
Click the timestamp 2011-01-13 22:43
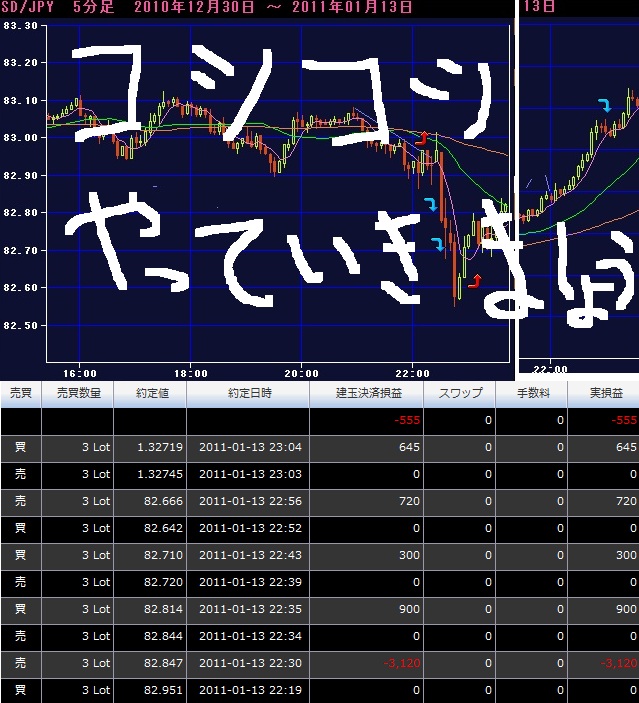pyautogui.click(x=251, y=555)
